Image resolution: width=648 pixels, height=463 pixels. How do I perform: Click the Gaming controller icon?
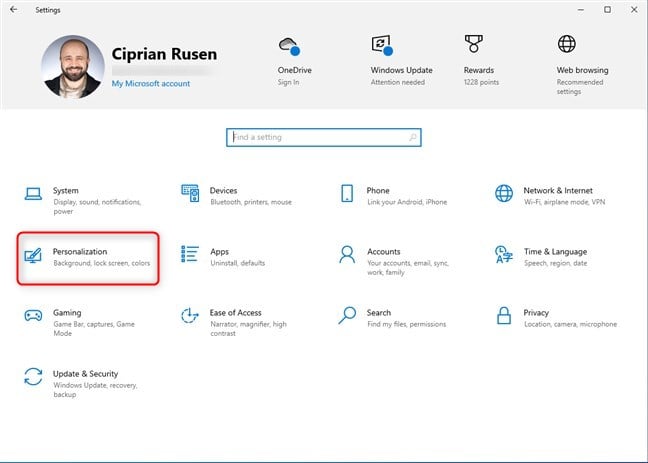(x=33, y=316)
